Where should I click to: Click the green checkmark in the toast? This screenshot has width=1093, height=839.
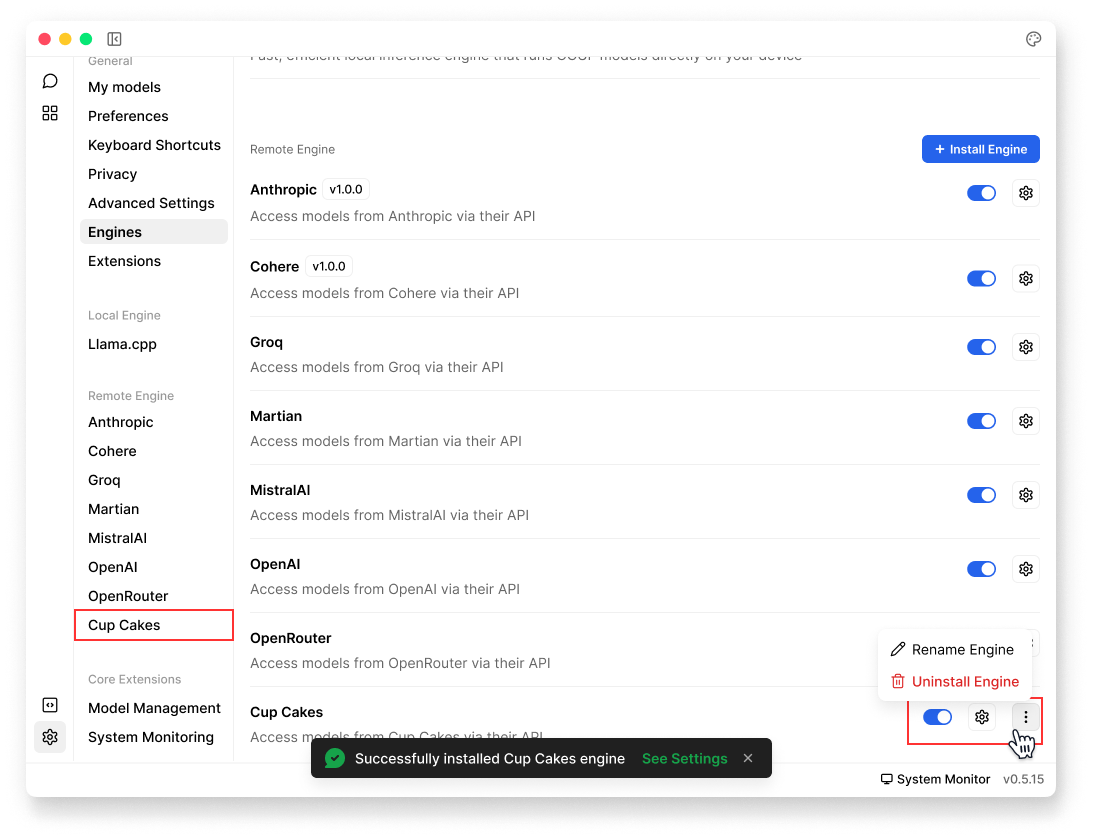click(x=335, y=758)
